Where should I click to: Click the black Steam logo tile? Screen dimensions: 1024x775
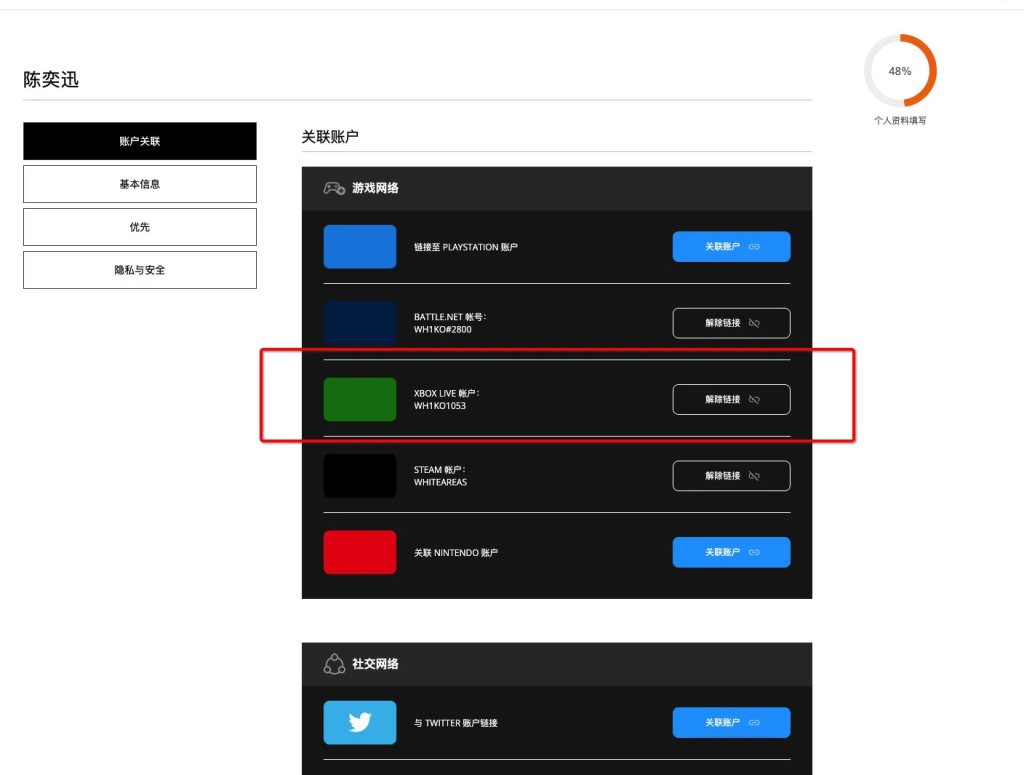click(360, 476)
